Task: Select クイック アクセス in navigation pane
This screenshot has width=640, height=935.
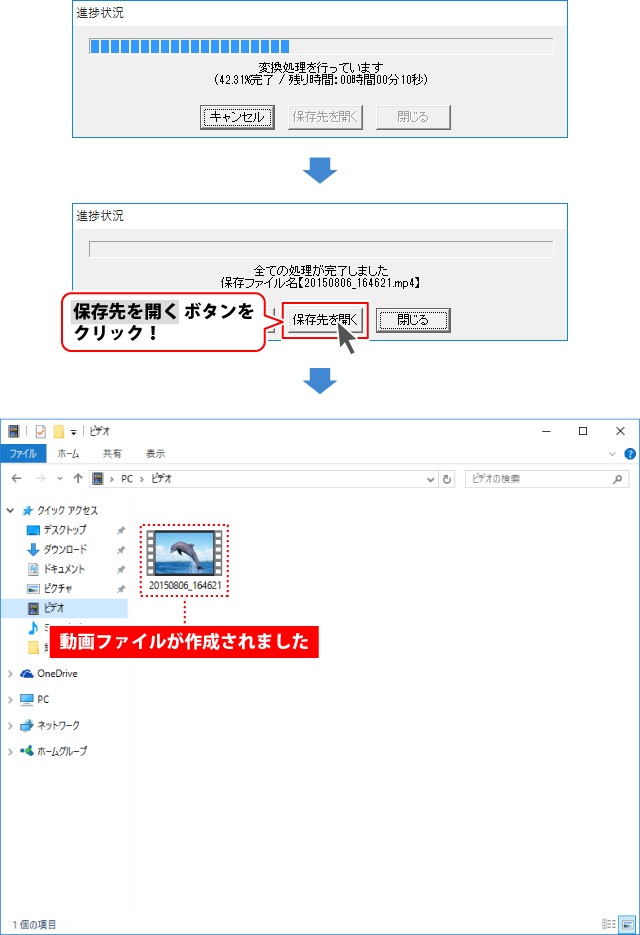Action: point(67,510)
